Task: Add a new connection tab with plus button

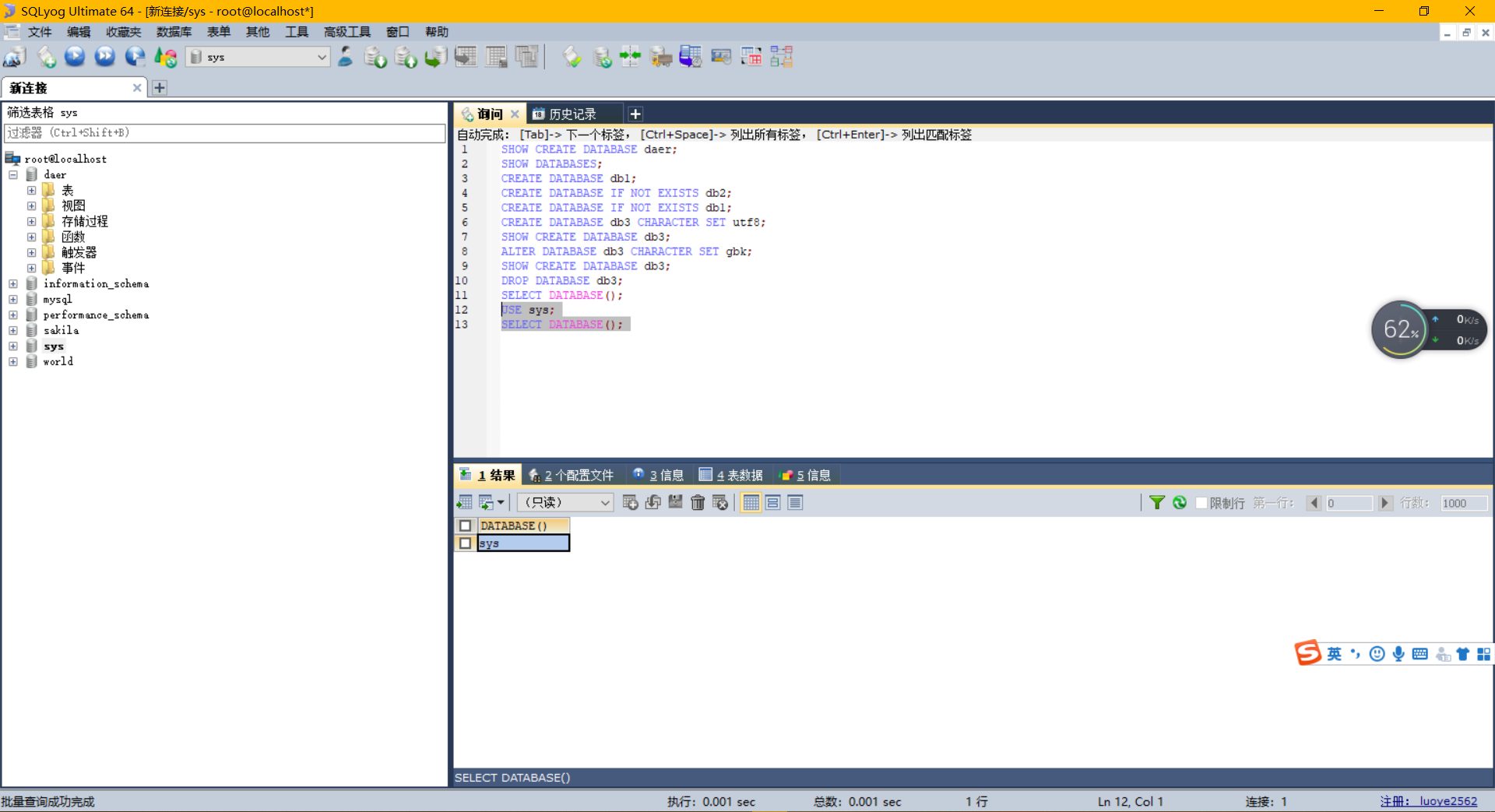Action: 160,88
